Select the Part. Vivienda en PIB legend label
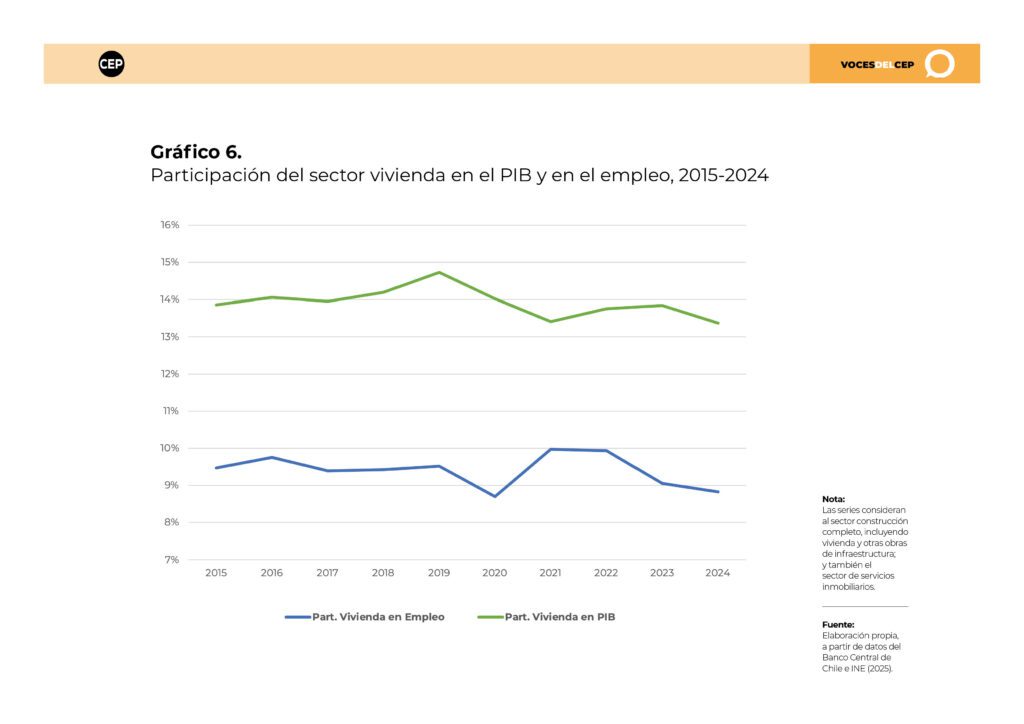 coord(560,617)
